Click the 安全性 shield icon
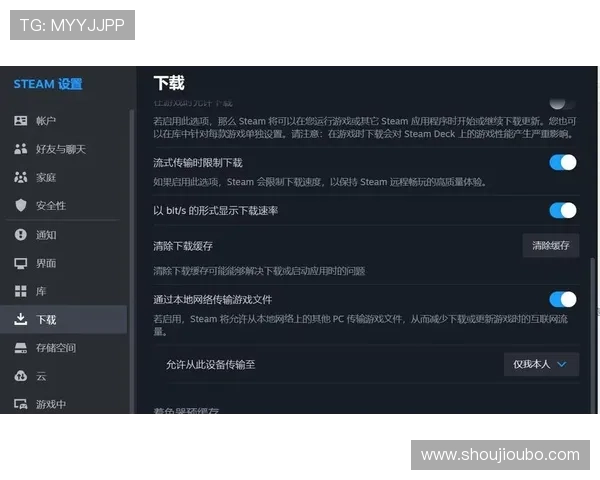Screen dimensions: 600x480 (21, 206)
